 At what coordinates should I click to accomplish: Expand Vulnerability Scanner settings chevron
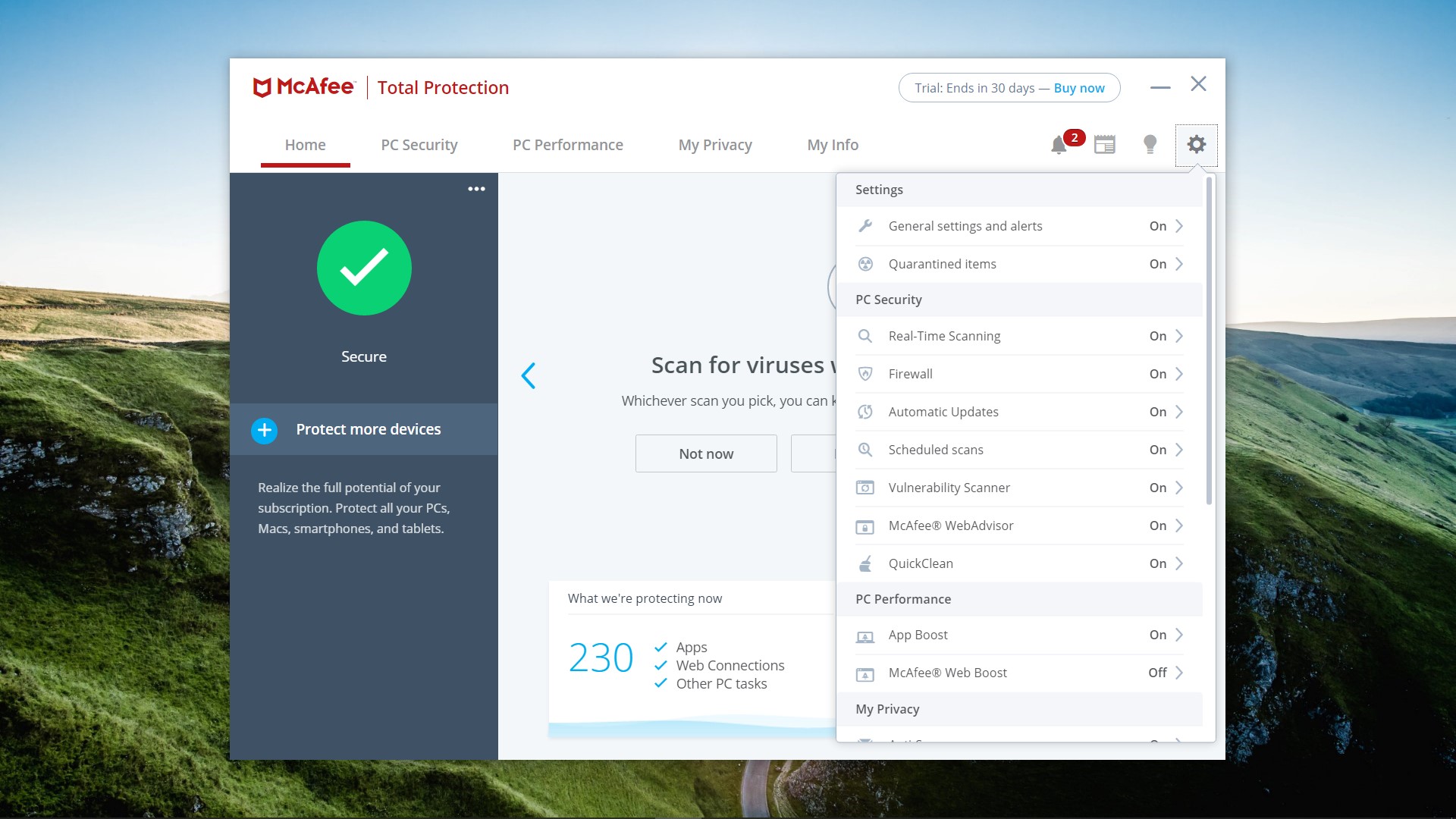[1179, 488]
